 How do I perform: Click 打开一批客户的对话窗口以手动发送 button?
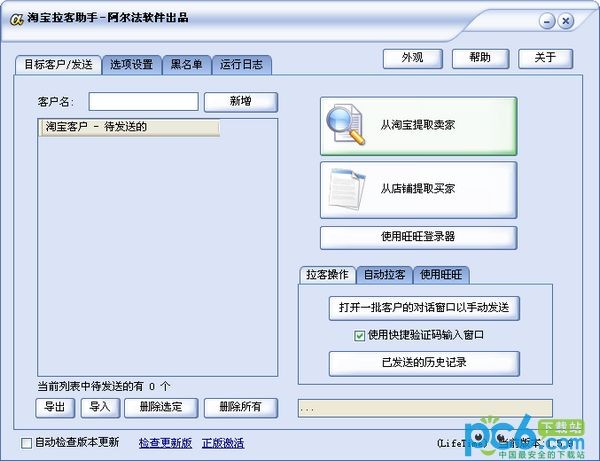(x=424, y=308)
